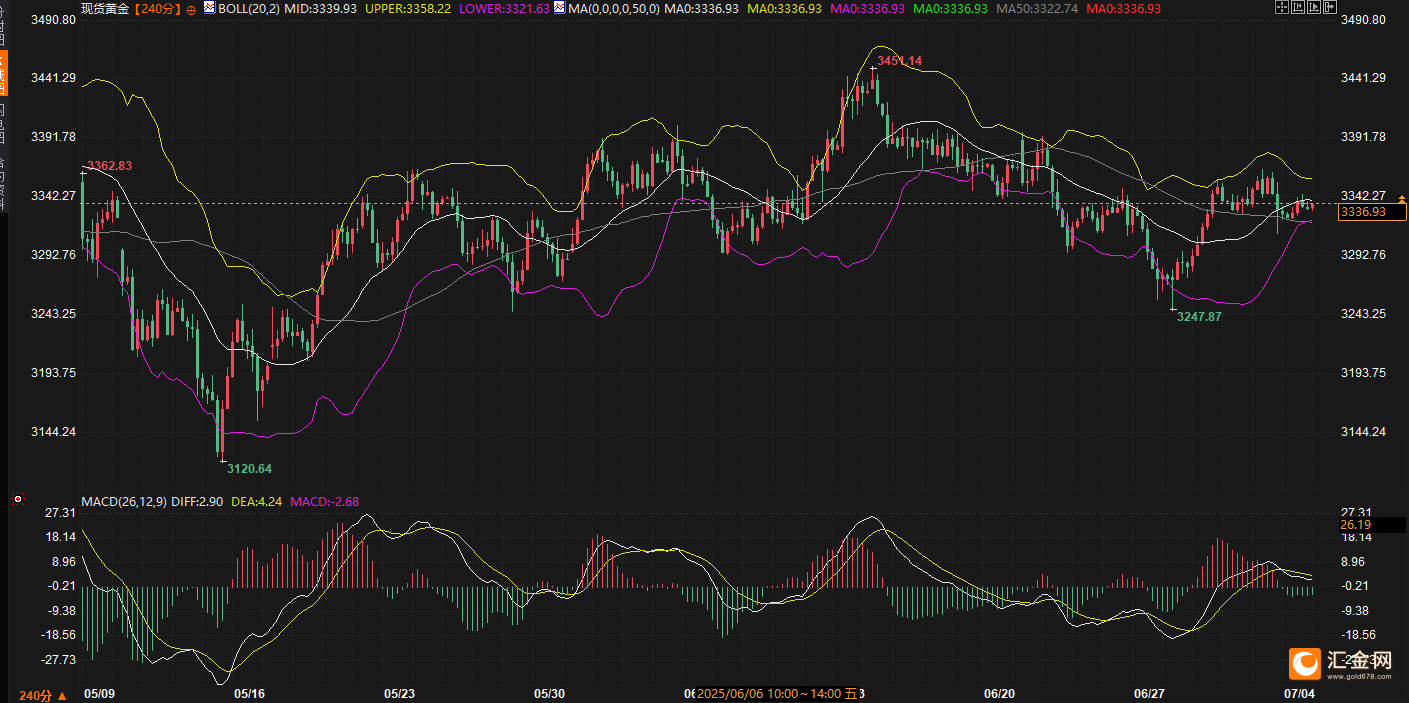Click the orange circled-plus icon after 240分

(191, 9)
